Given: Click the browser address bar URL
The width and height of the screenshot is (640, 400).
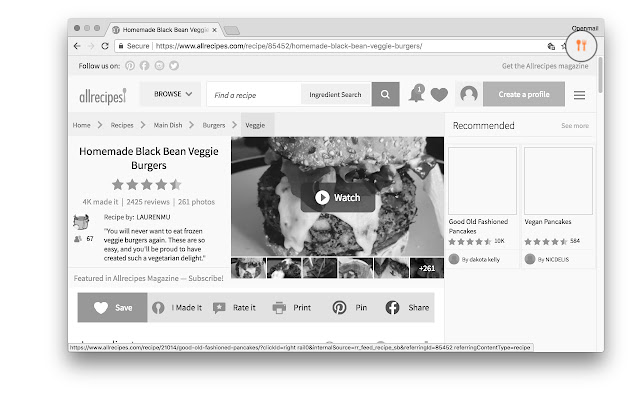Looking at the screenshot, I should click(x=289, y=46).
